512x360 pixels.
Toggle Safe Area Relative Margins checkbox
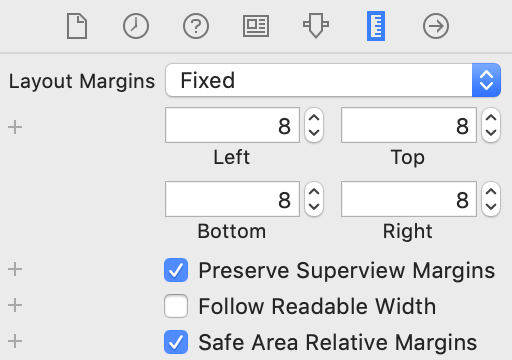click(x=176, y=342)
